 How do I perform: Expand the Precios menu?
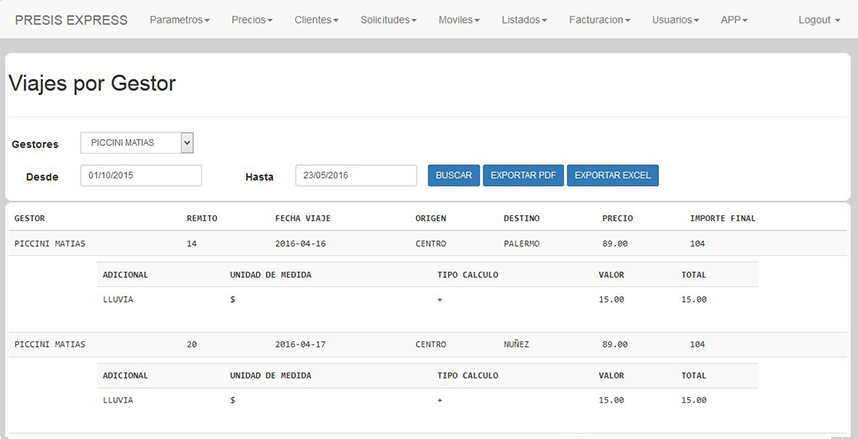tap(251, 20)
